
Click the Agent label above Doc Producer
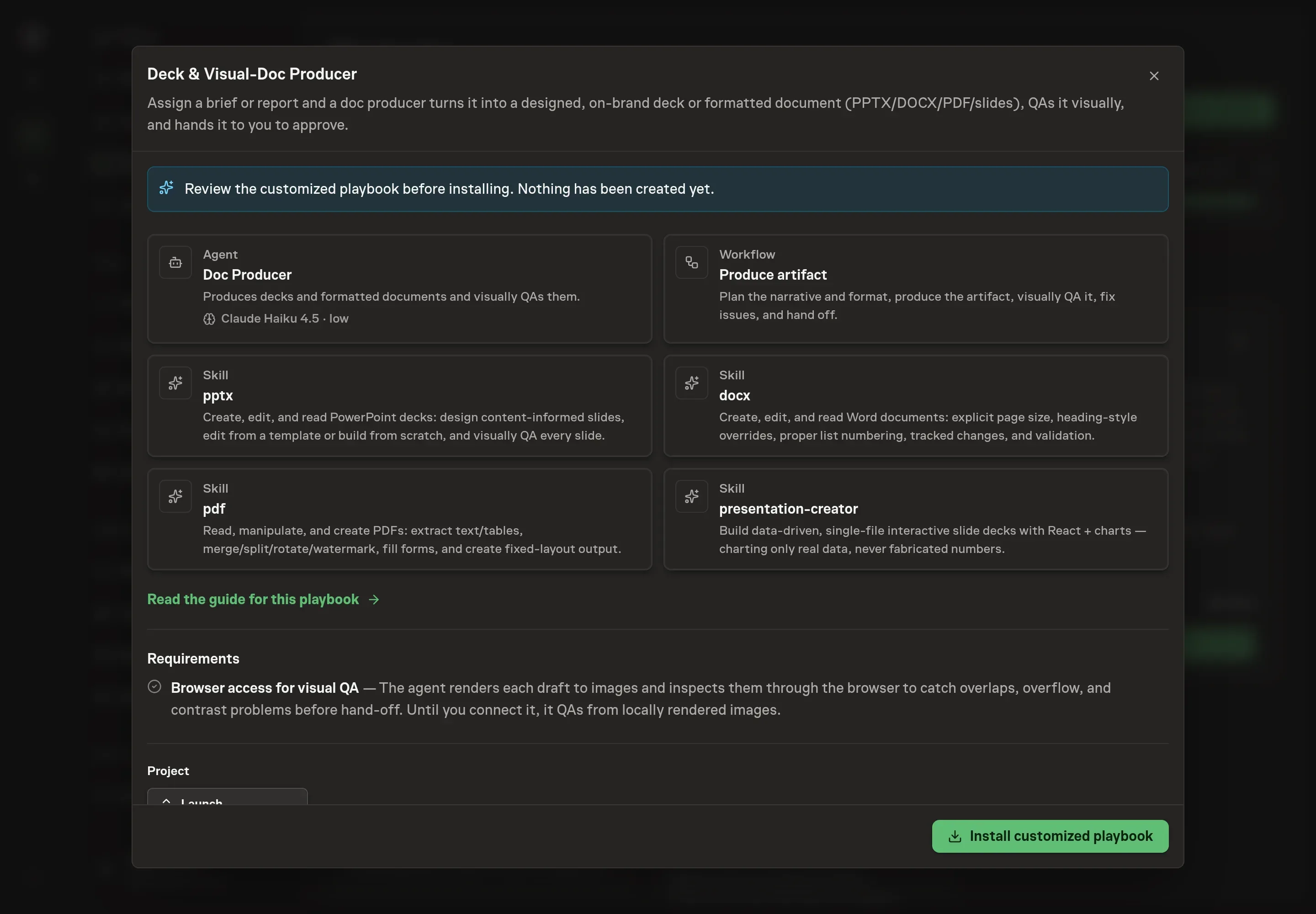(x=220, y=255)
